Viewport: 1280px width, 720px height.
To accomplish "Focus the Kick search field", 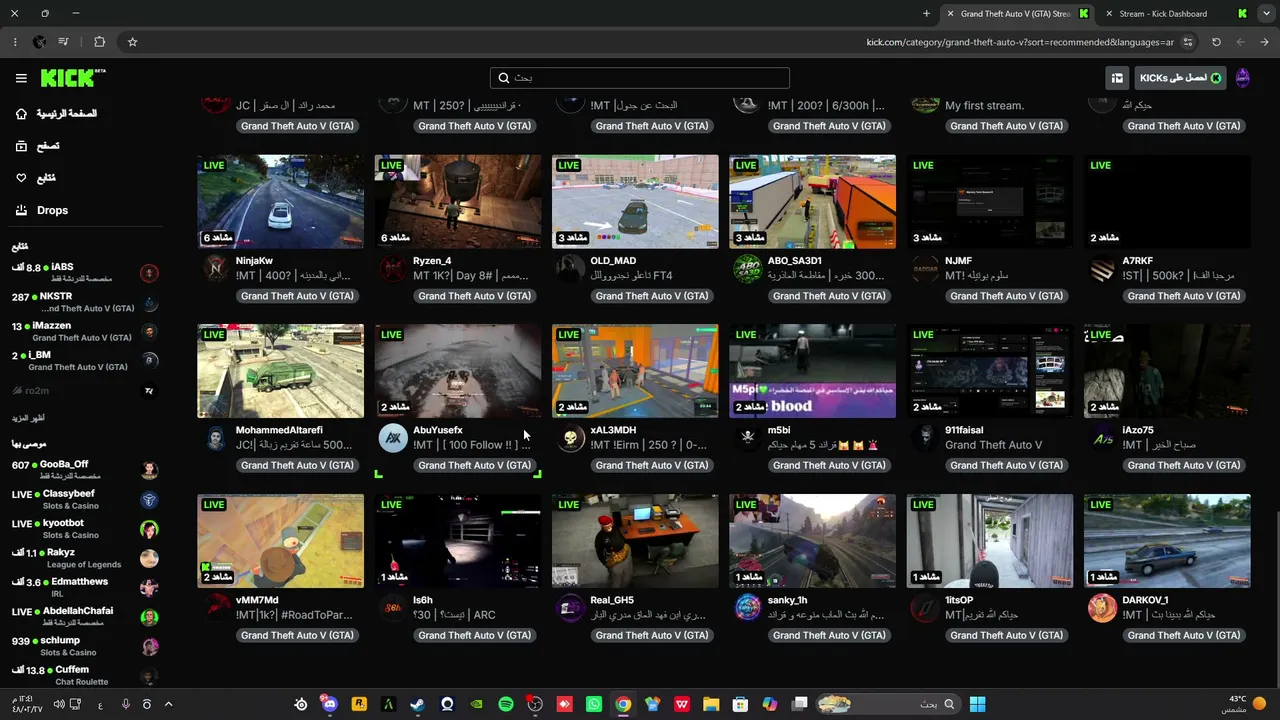I will [x=640, y=78].
